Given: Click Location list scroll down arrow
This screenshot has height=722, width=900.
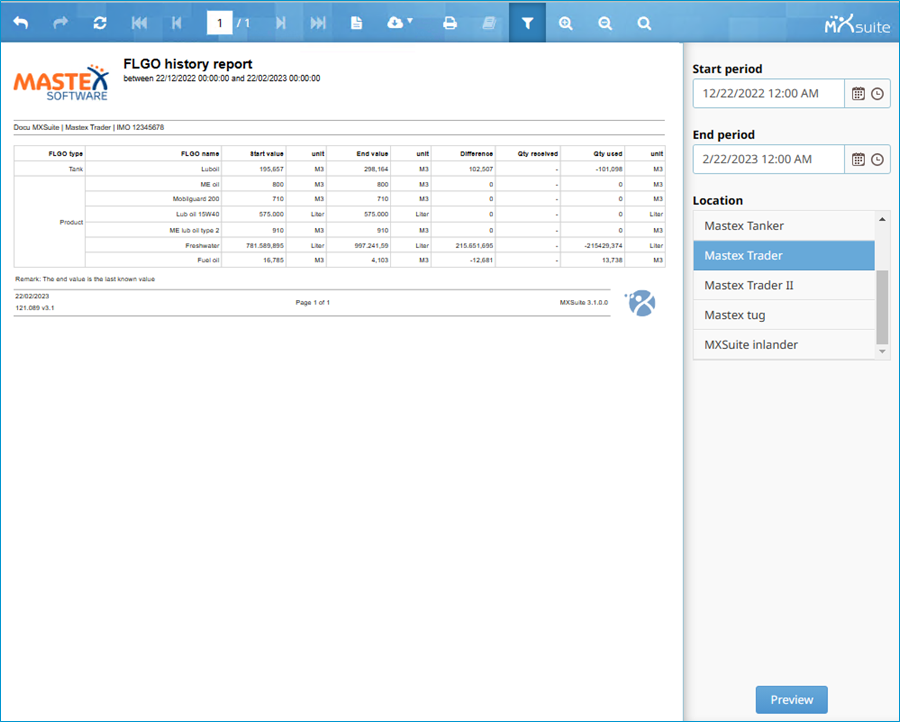Looking at the screenshot, I should [882, 351].
